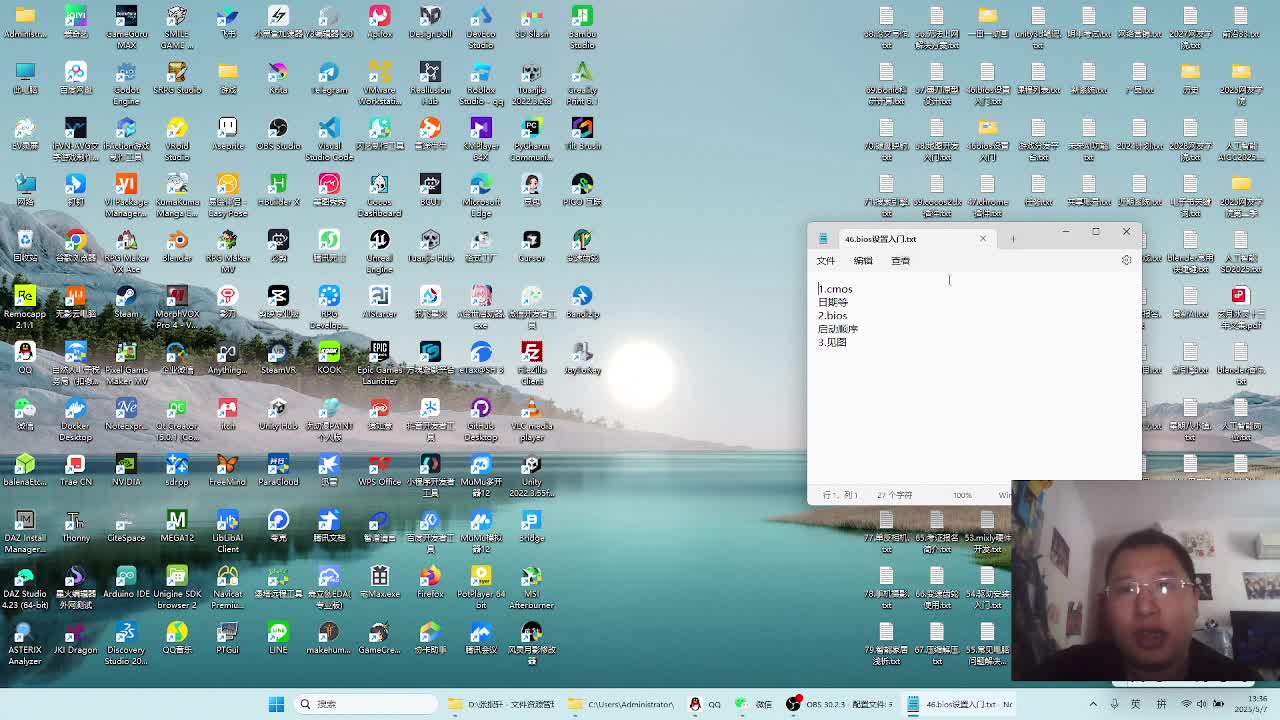Select the Unreal Engine desktop shortcut

click(x=379, y=241)
